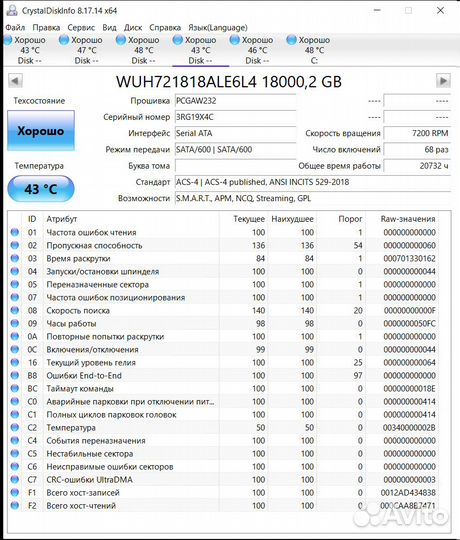Click the Запуски/остановки шпинделя attribute name
460x540 pixels.
point(103,271)
